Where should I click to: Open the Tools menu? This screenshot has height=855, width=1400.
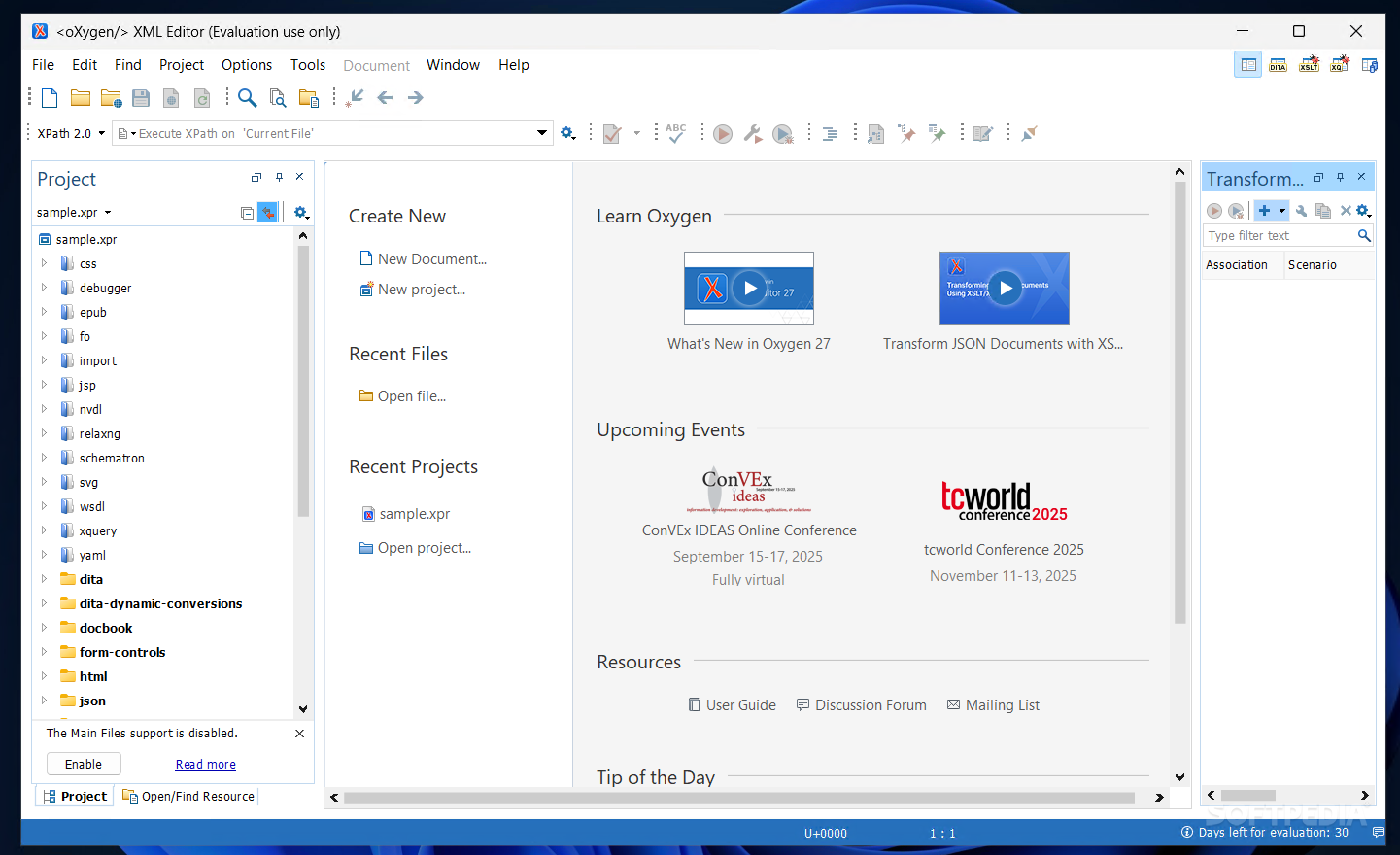point(307,65)
